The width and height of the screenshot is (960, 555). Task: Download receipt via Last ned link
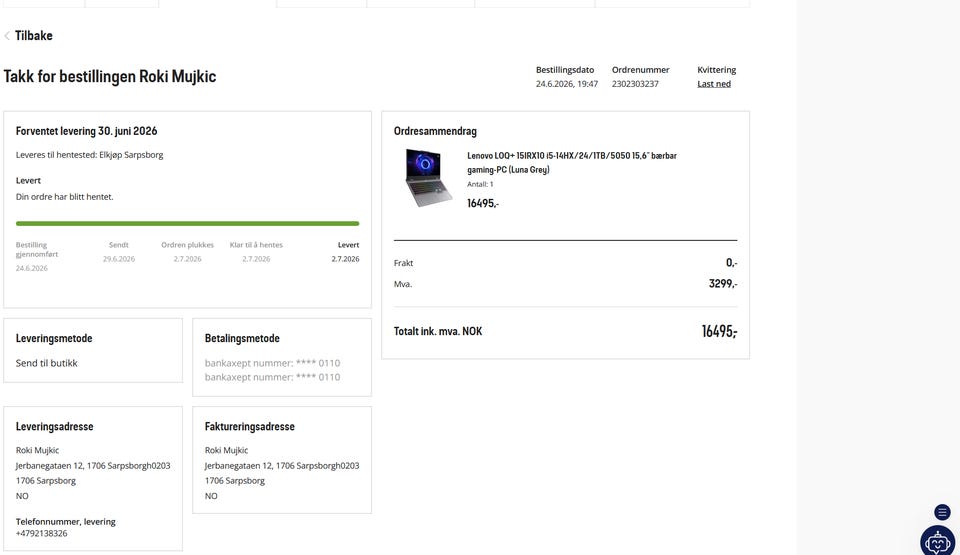[x=714, y=84]
